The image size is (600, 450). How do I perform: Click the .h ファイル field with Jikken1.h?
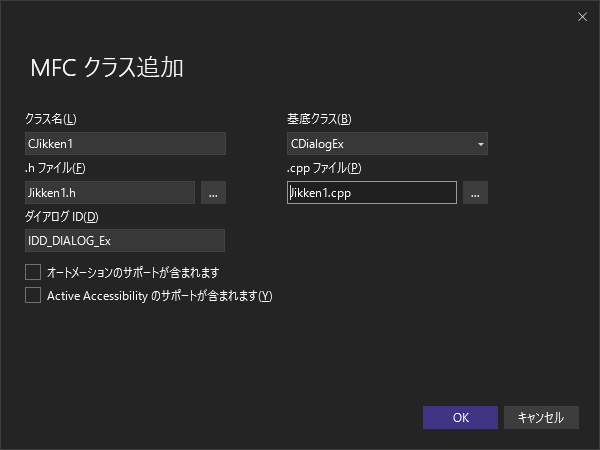[x=110, y=193]
